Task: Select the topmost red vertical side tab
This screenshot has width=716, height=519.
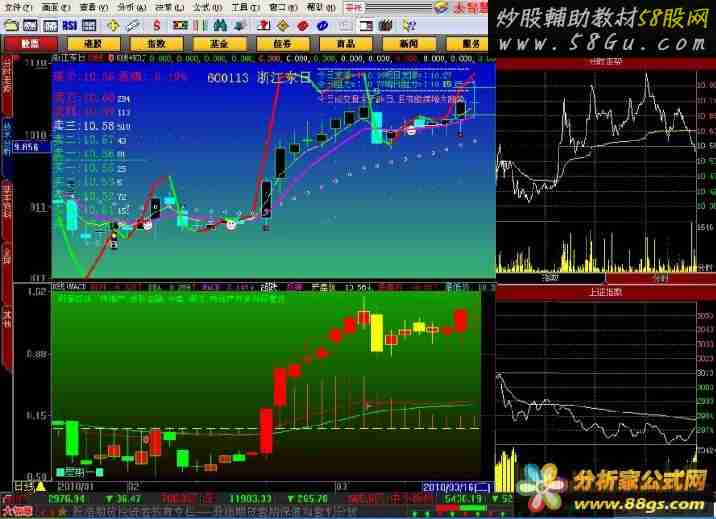Action: pyautogui.click(x=7, y=85)
